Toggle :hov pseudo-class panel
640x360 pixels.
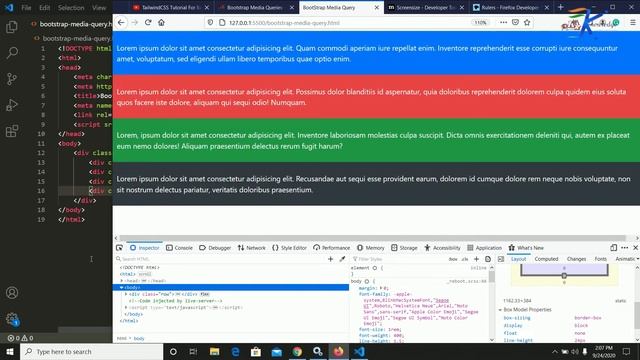[x=453, y=259]
